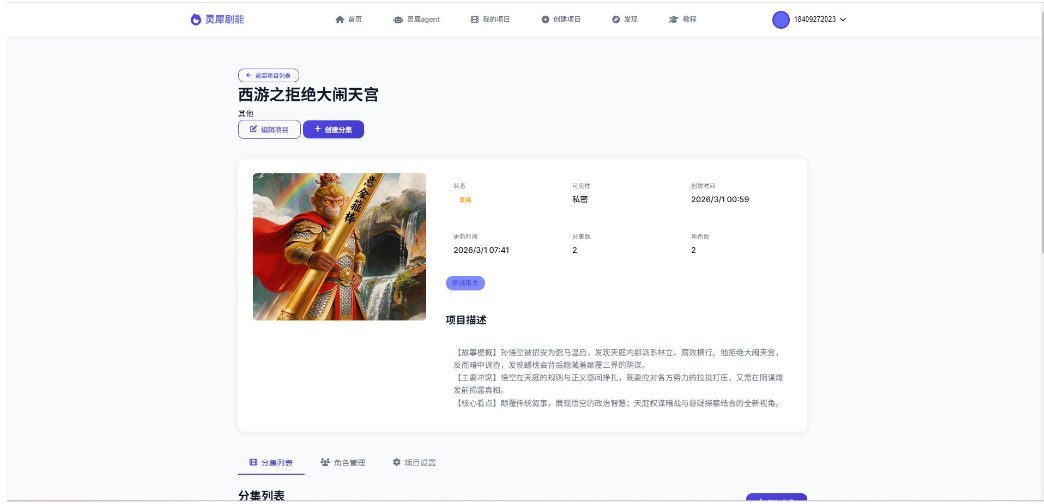Click the 【故事梗概】 description paragraph
This screenshot has height=504, width=1044.
coord(617,358)
